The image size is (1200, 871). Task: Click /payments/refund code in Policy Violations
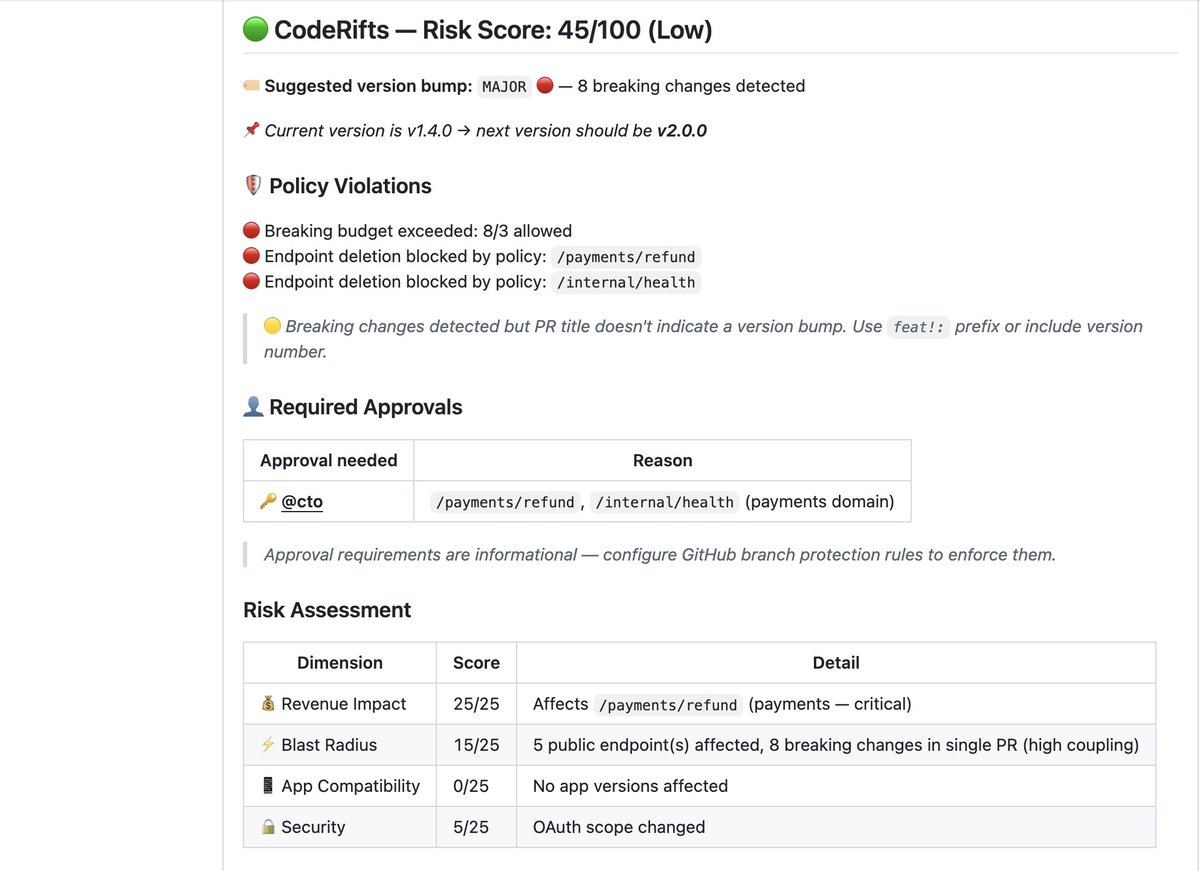point(626,257)
